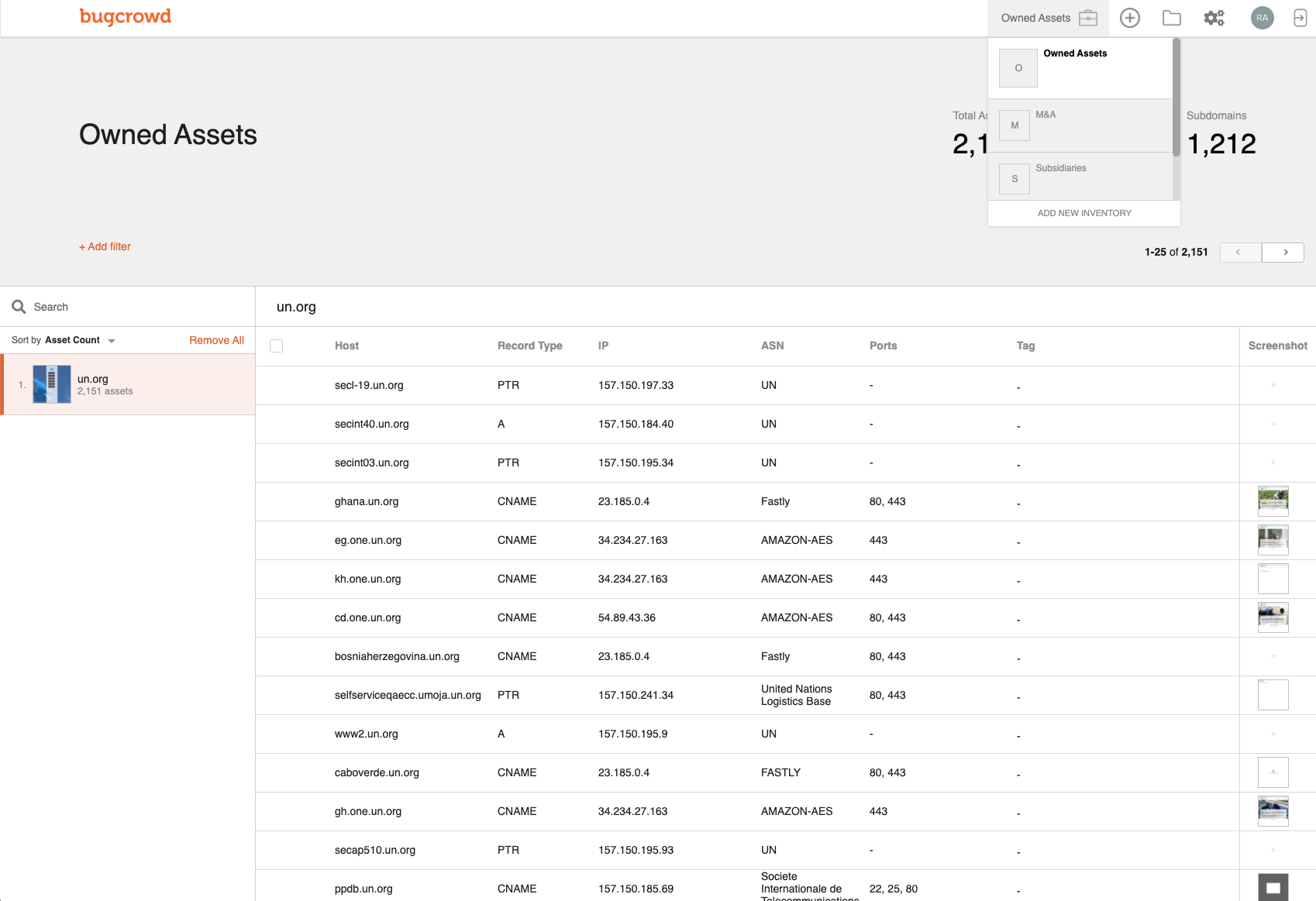Click host eg.one.un.org

[368, 540]
